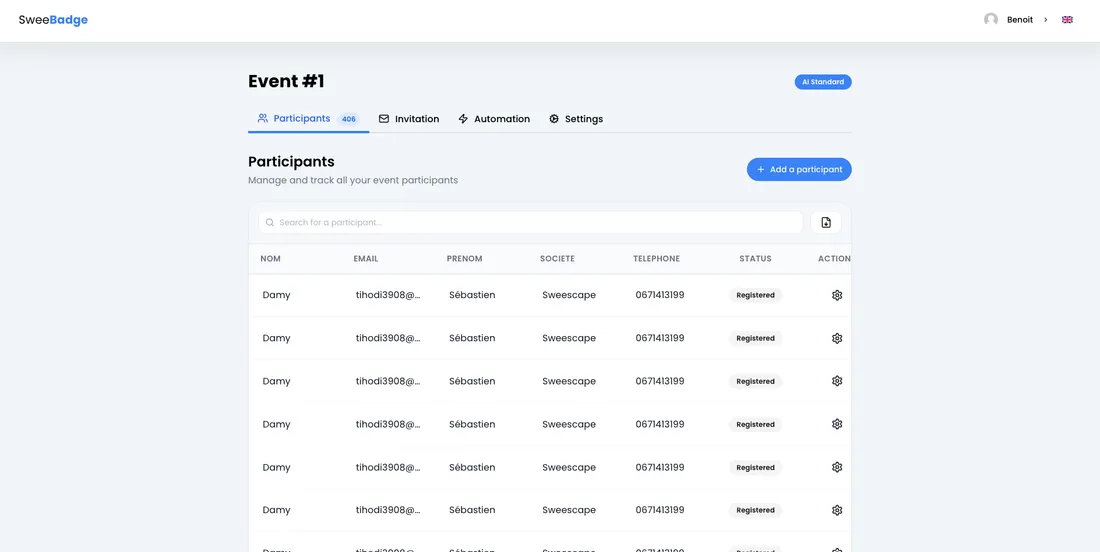Switch language via the UK flag icon
The height and width of the screenshot is (552, 1100).
point(1067,20)
